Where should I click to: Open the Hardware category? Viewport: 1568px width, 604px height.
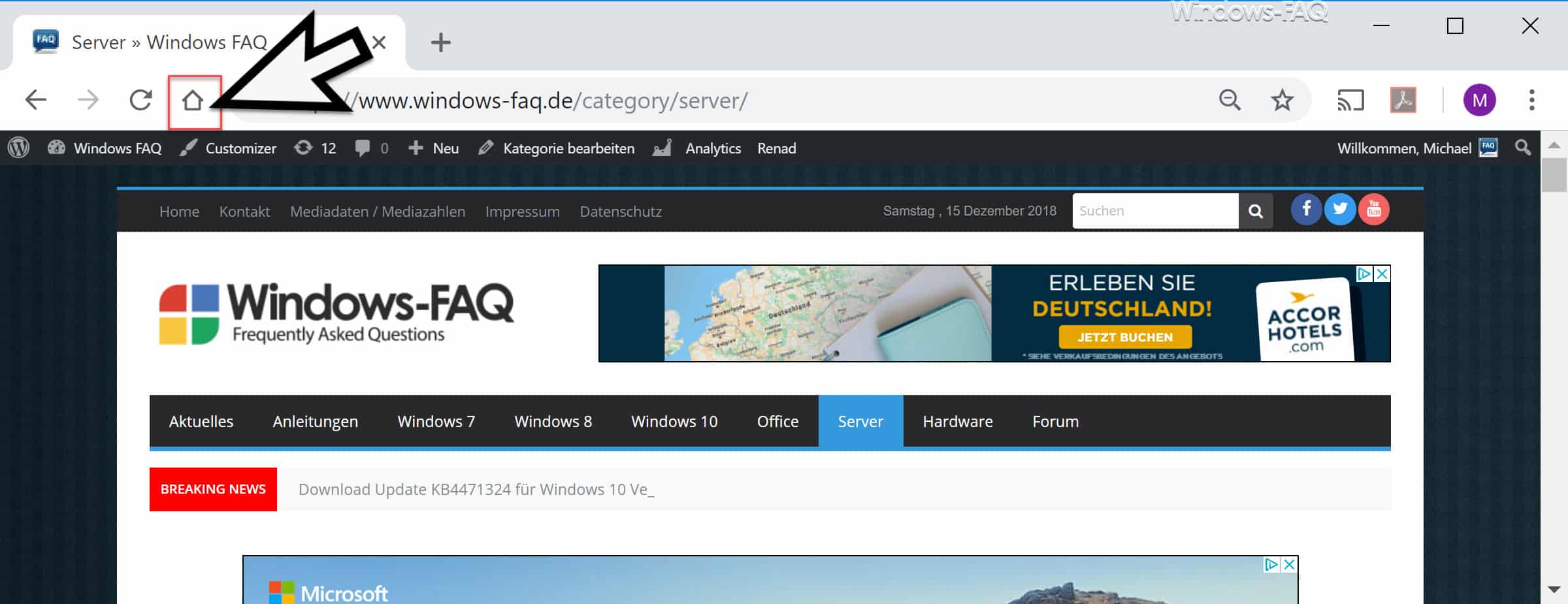point(958,422)
